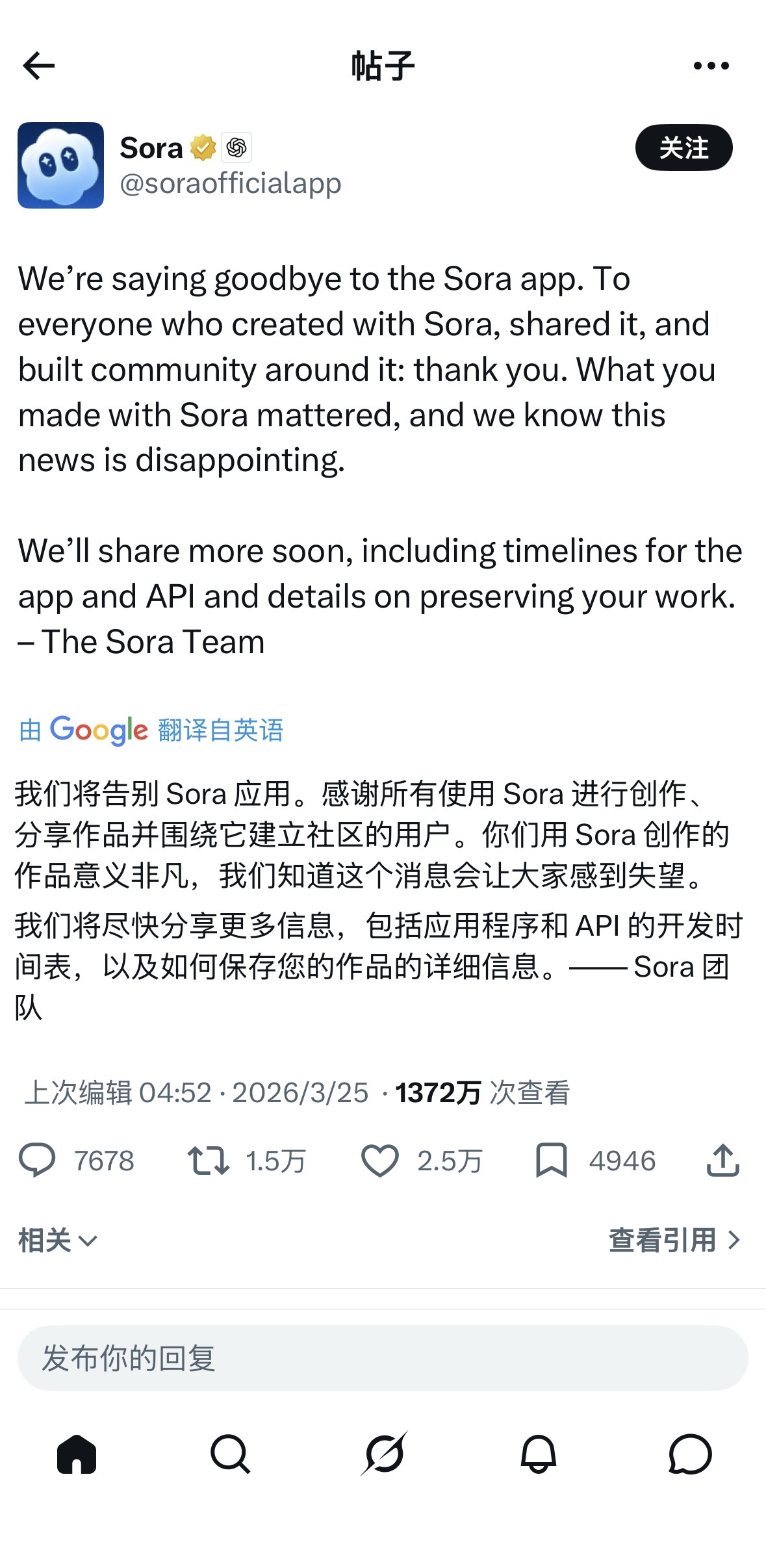The height and width of the screenshot is (1568, 766).
Task: Tap the share upload icon
Action: 722,1161
